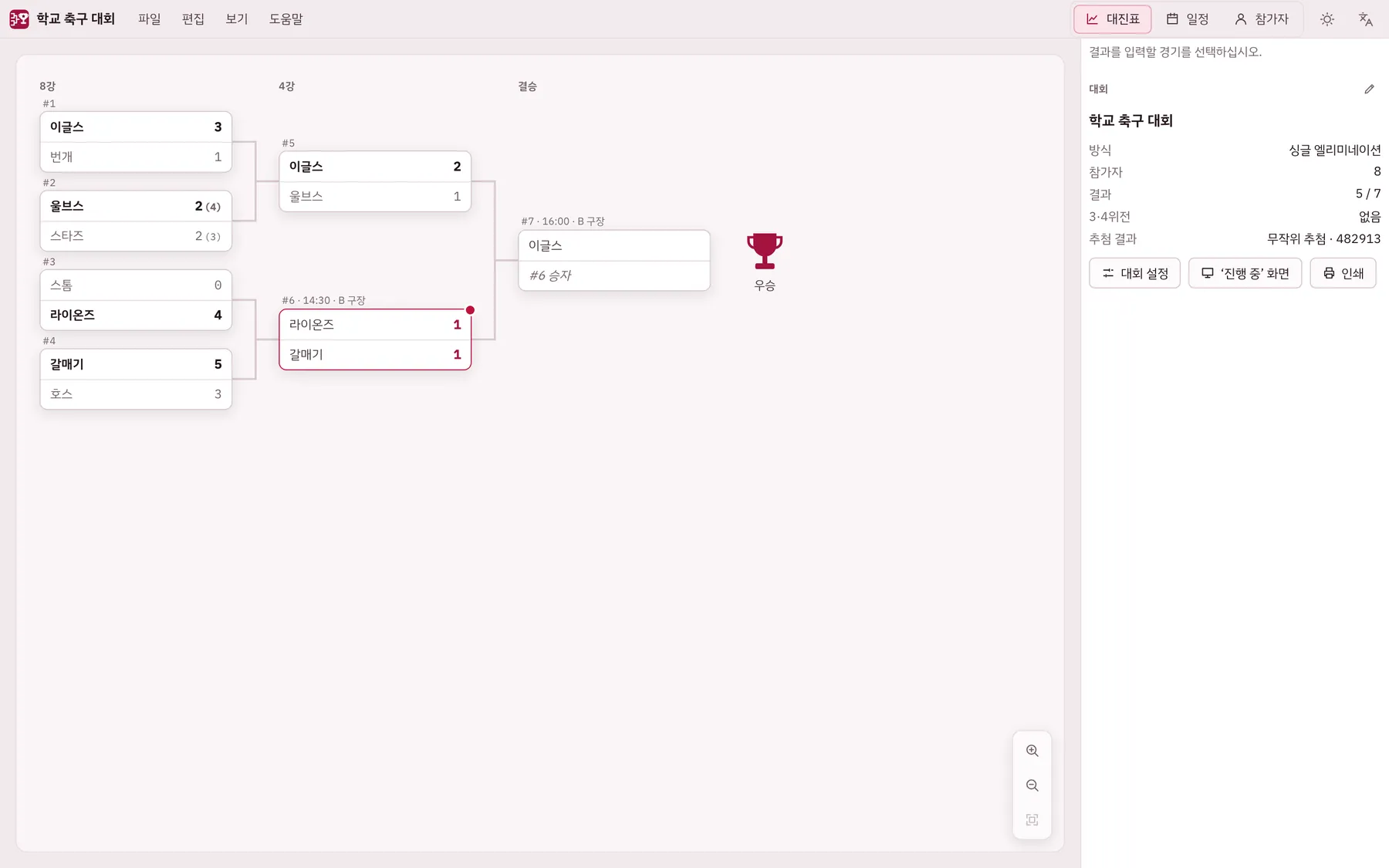
Task: Open the language translation icon
Action: [x=1365, y=19]
